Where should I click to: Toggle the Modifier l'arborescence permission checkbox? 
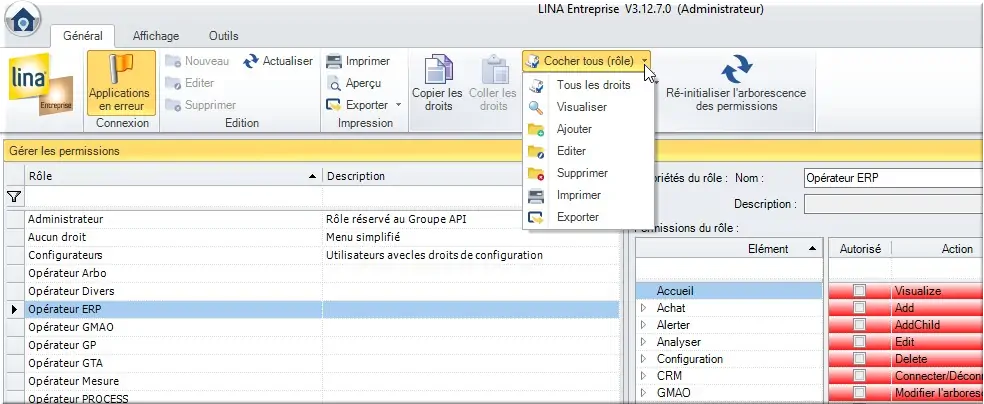[x=859, y=393]
